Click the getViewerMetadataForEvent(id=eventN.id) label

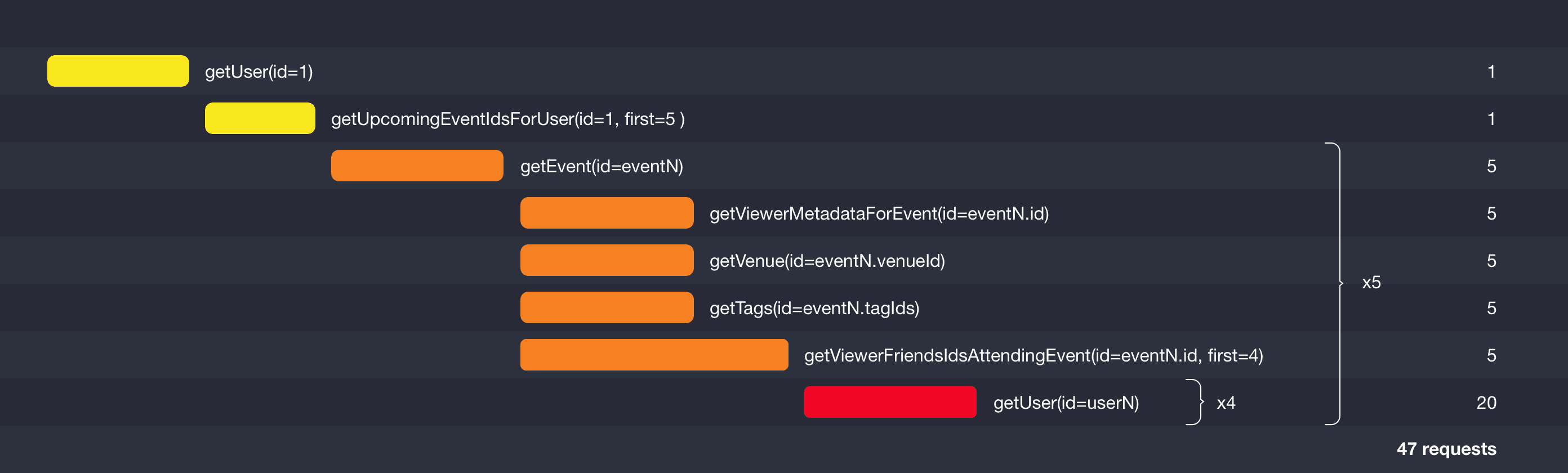(879, 213)
